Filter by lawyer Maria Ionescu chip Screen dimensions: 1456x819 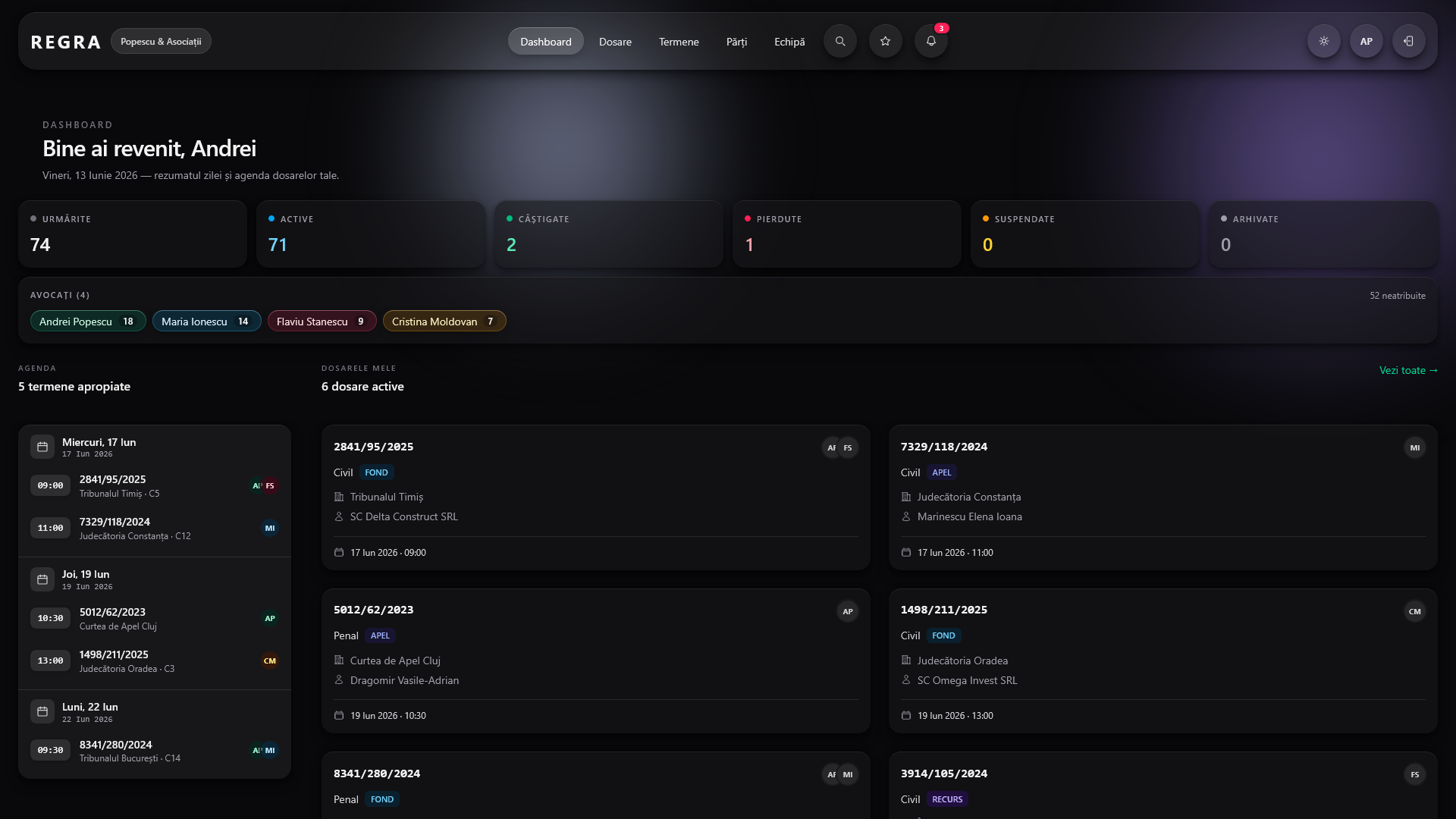tap(206, 321)
